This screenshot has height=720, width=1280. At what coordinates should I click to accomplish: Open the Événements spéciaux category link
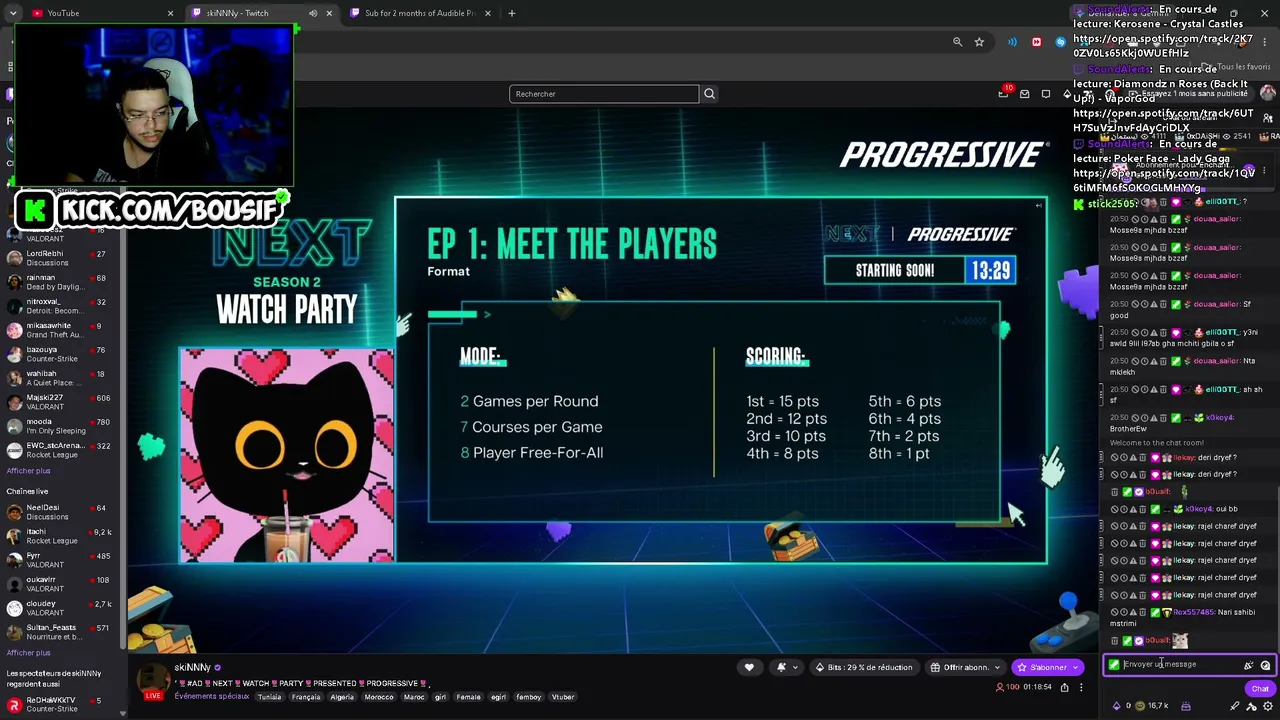(211, 696)
